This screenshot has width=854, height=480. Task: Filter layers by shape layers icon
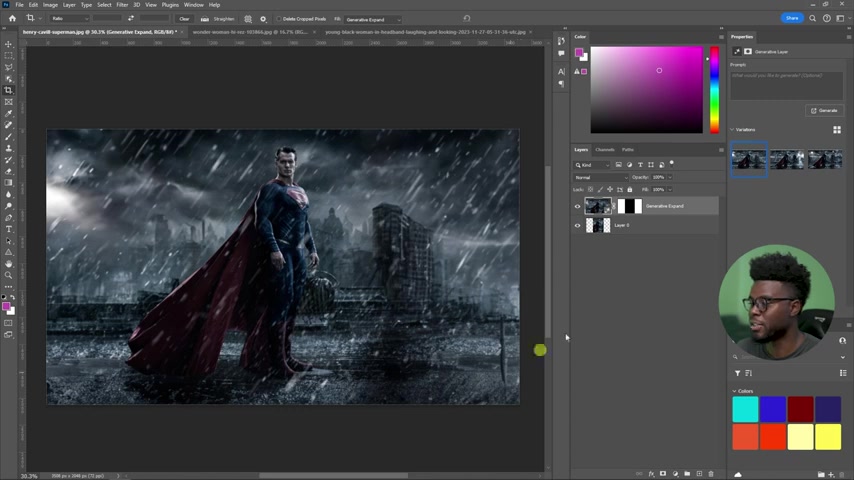(x=651, y=165)
